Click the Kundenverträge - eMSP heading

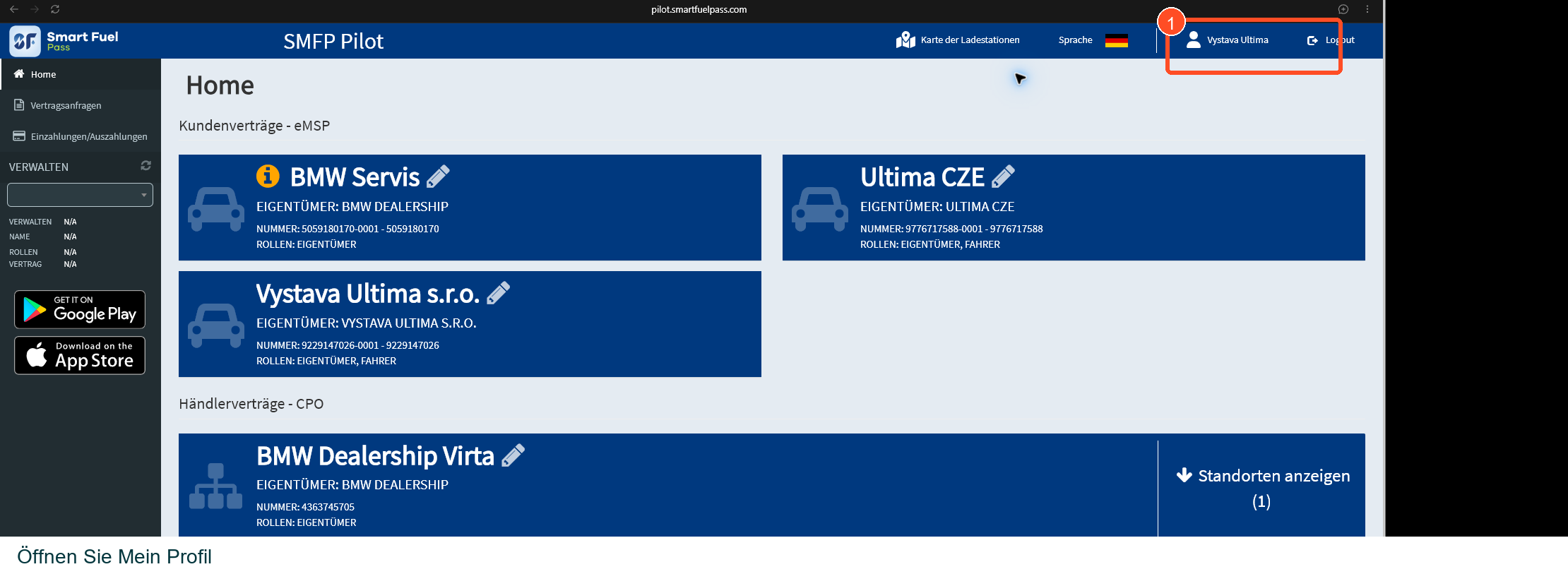click(x=254, y=126)
